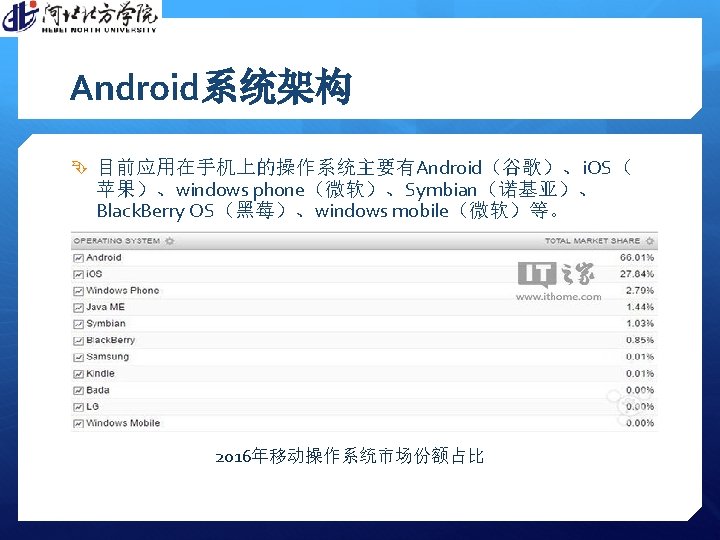Click the Samsung row 0.01% value
The height and width of the screenshot is (540, 720).
(640, 357)
